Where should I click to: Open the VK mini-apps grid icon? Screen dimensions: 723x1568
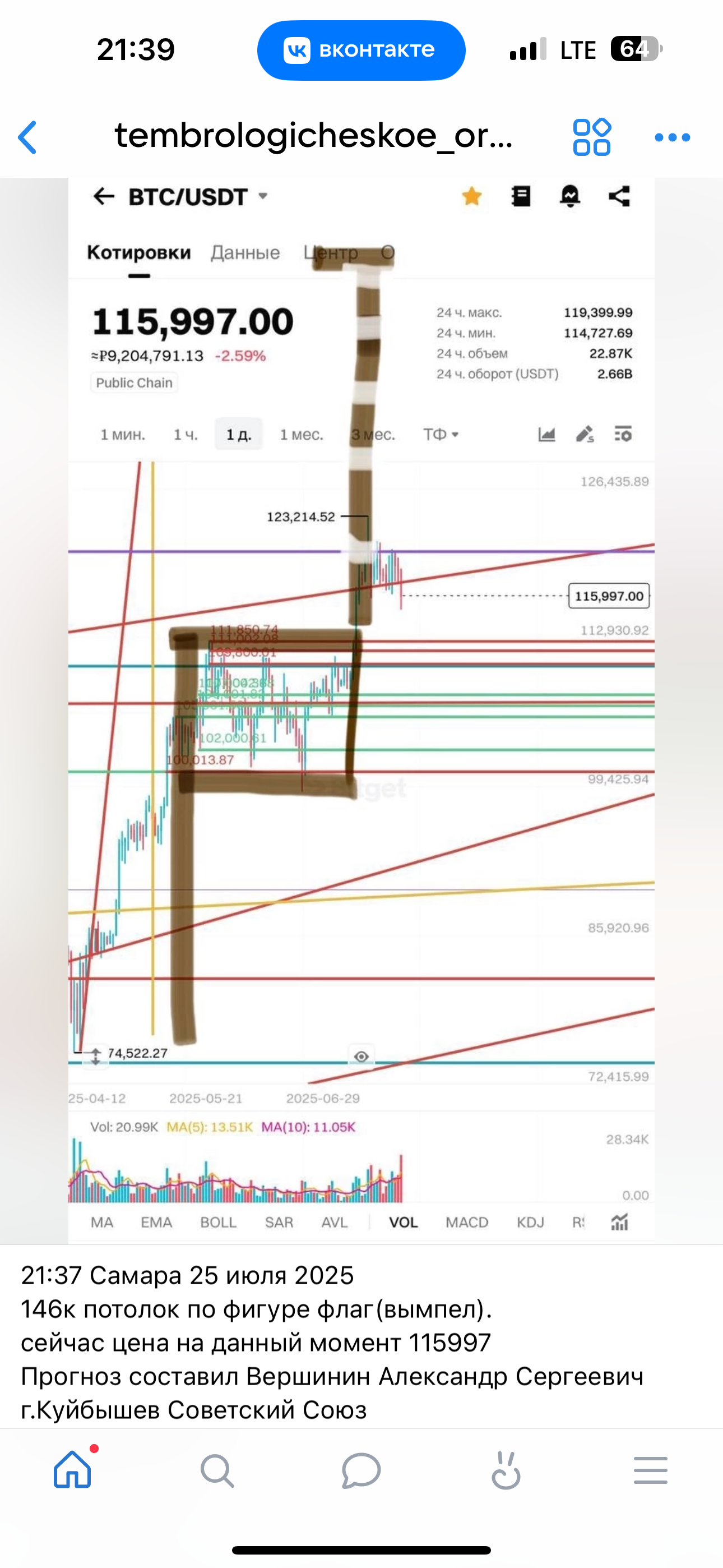pos(591,137)
